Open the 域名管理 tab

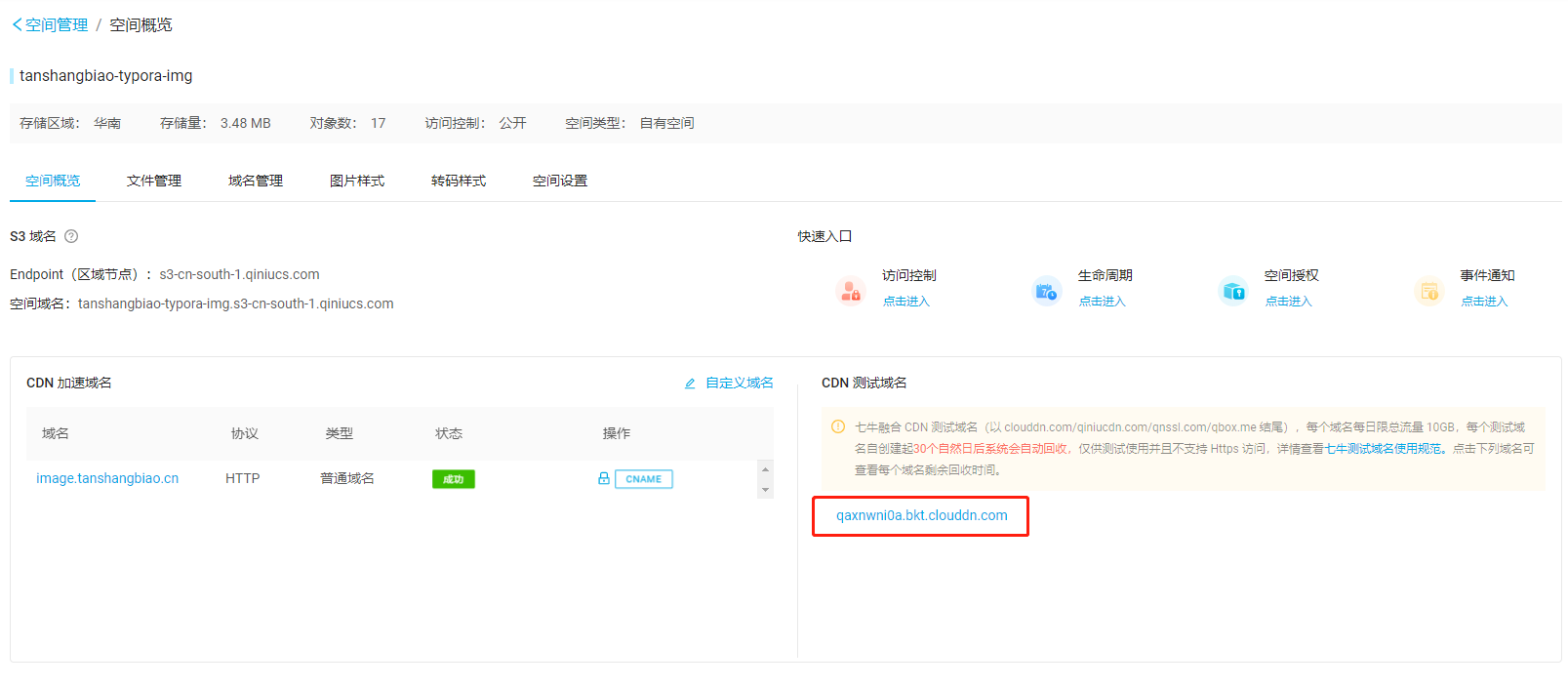click(256, 181)
